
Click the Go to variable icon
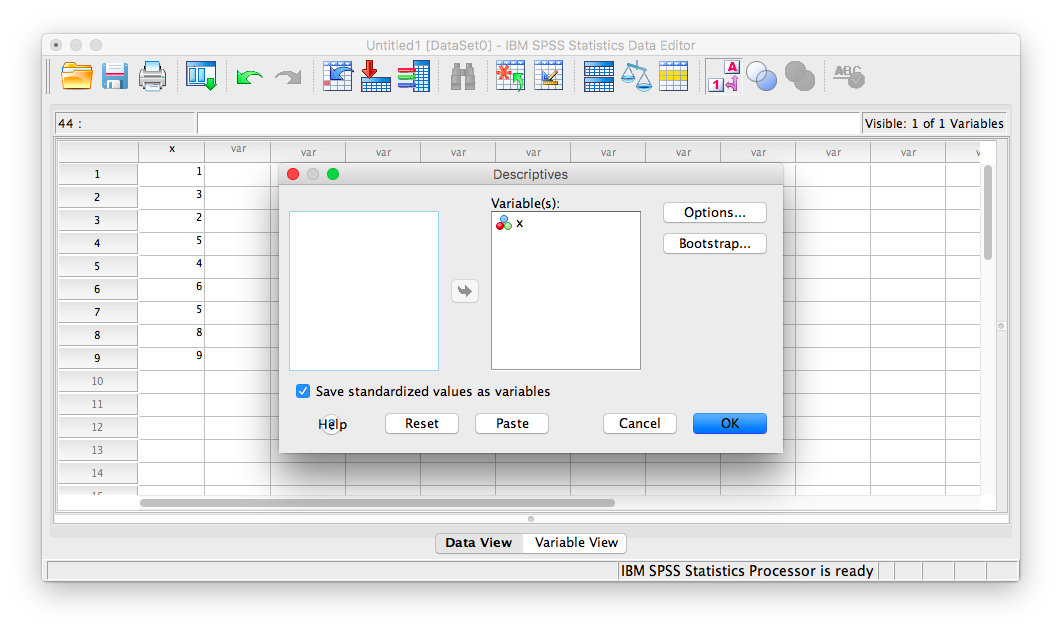[375, 76]
